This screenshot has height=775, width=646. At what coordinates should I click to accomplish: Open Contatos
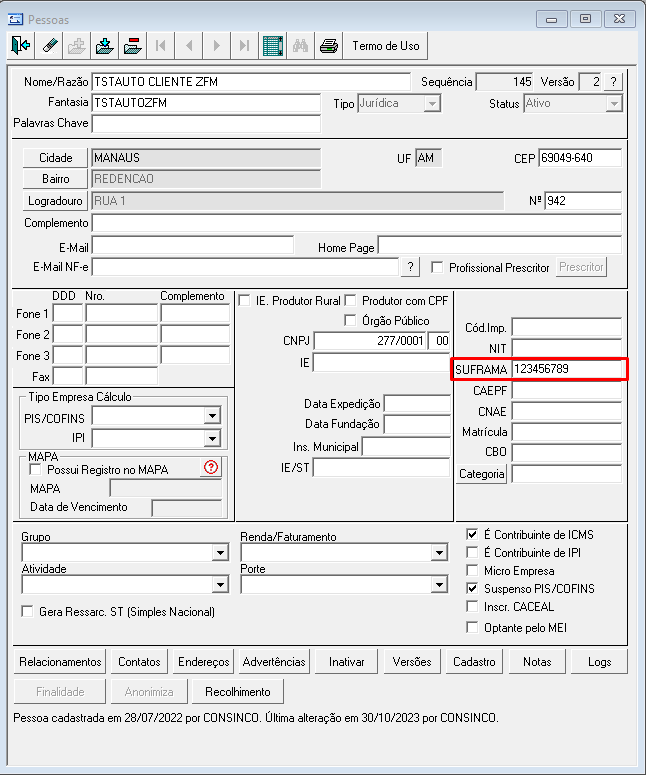click(139, 661)
